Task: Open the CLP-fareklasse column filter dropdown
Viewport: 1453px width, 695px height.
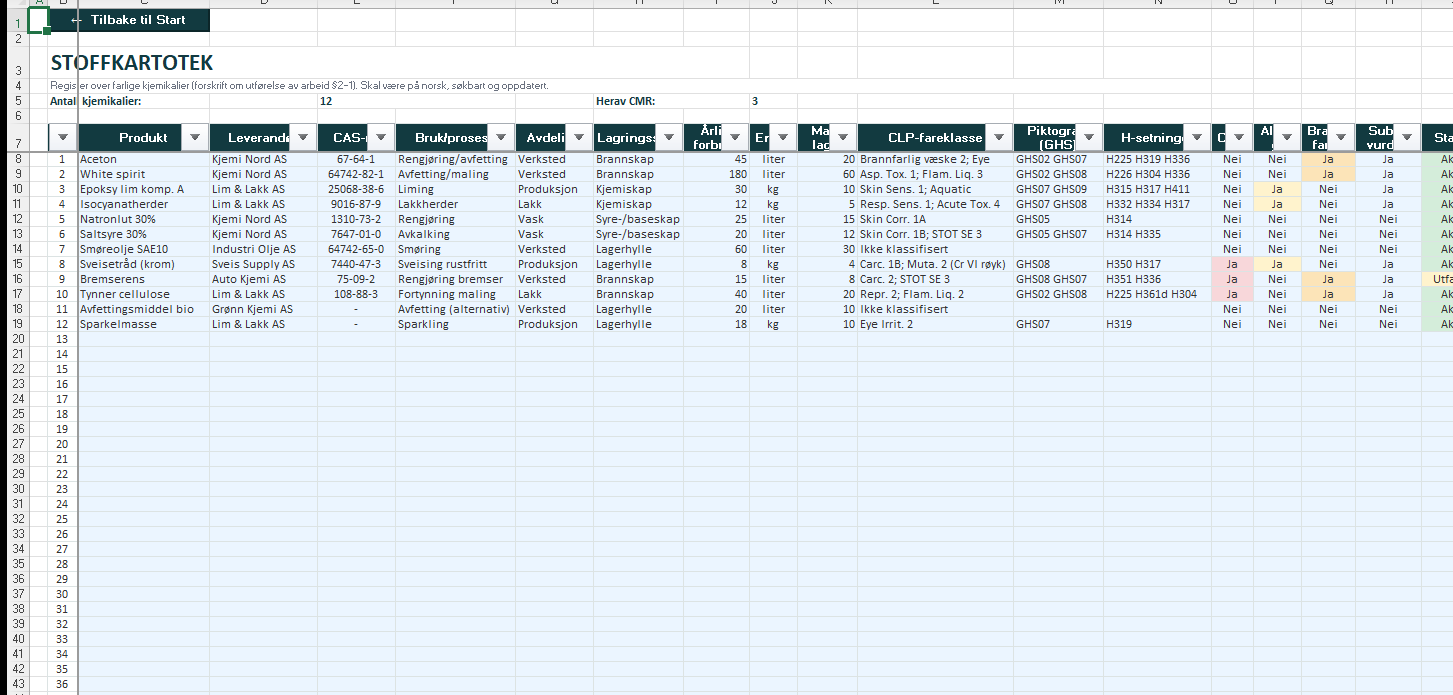Action: 999,138
